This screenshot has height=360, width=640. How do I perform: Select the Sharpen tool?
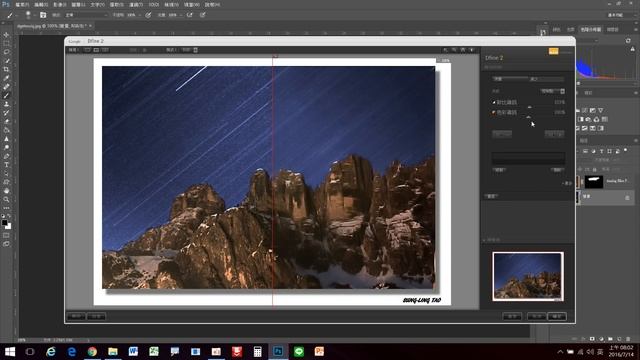click(6, 139)
